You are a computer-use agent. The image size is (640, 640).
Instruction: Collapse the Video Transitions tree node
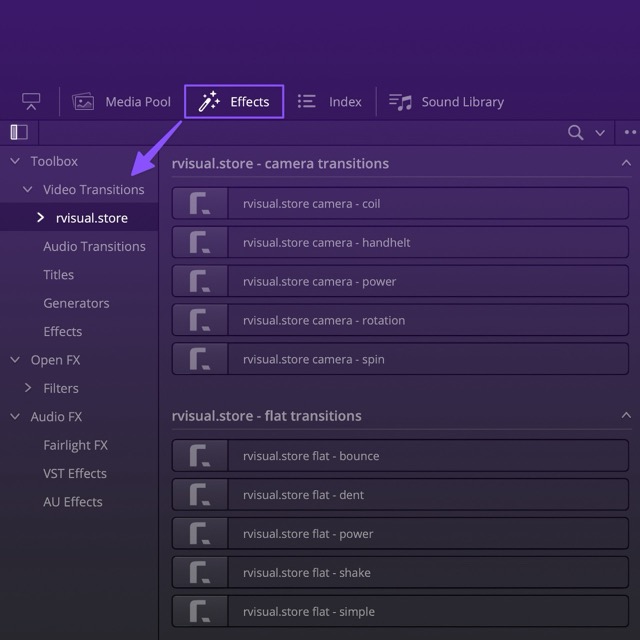28,189
